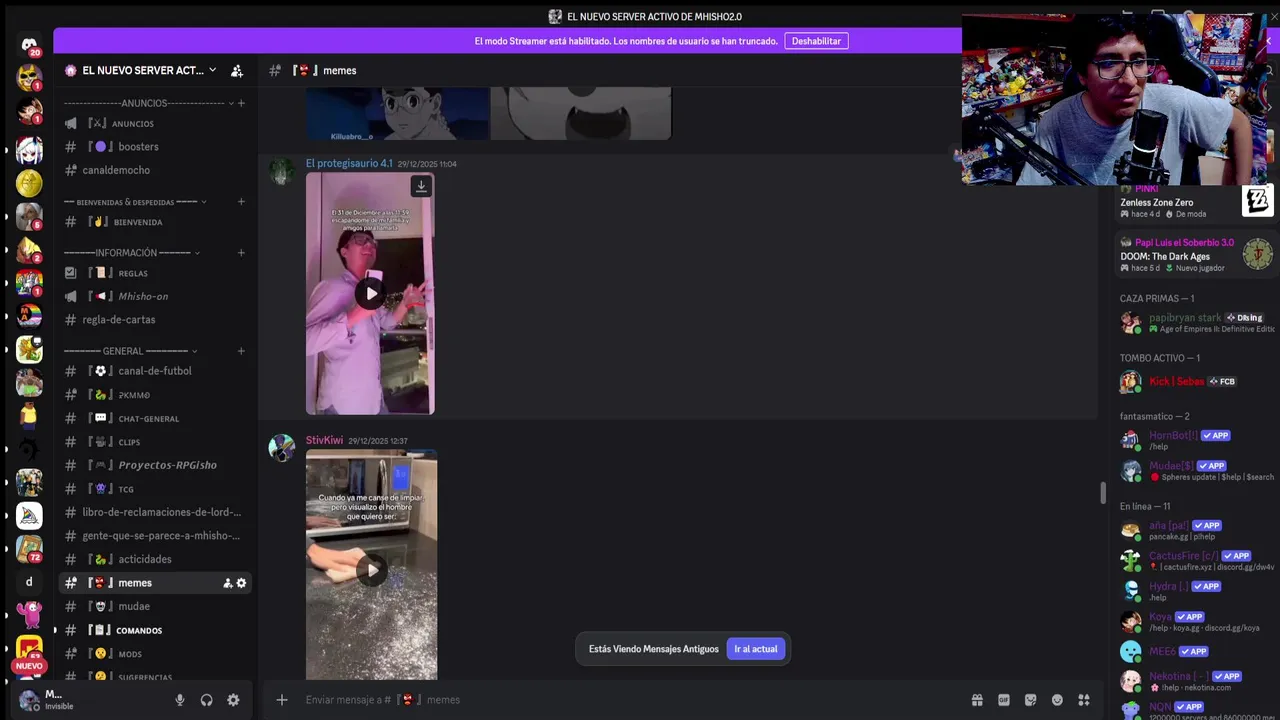Click user avatar in bottom panel
Screen dimensions: 1280x720
point(29,700)
